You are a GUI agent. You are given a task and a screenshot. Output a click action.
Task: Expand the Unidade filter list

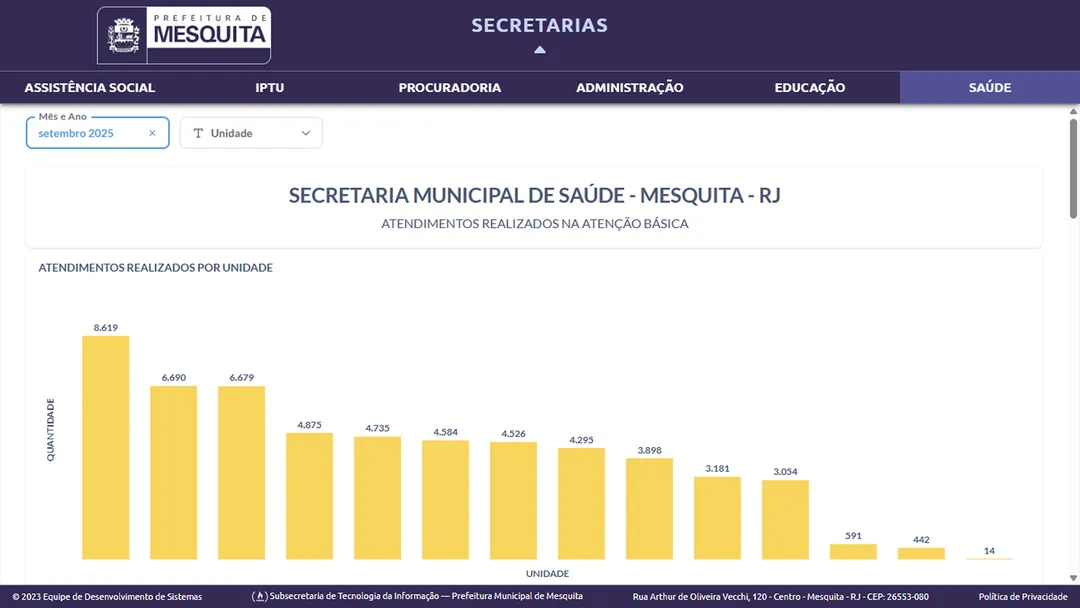(250, 132)
